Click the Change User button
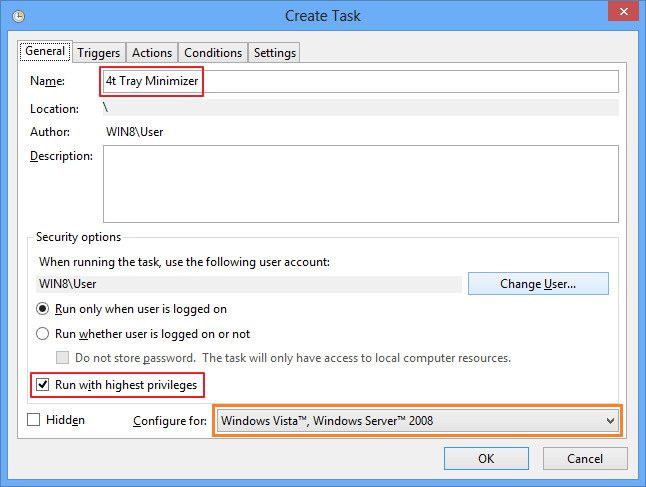This screenshot has width=646, height=487. click(x=538, y=284)
